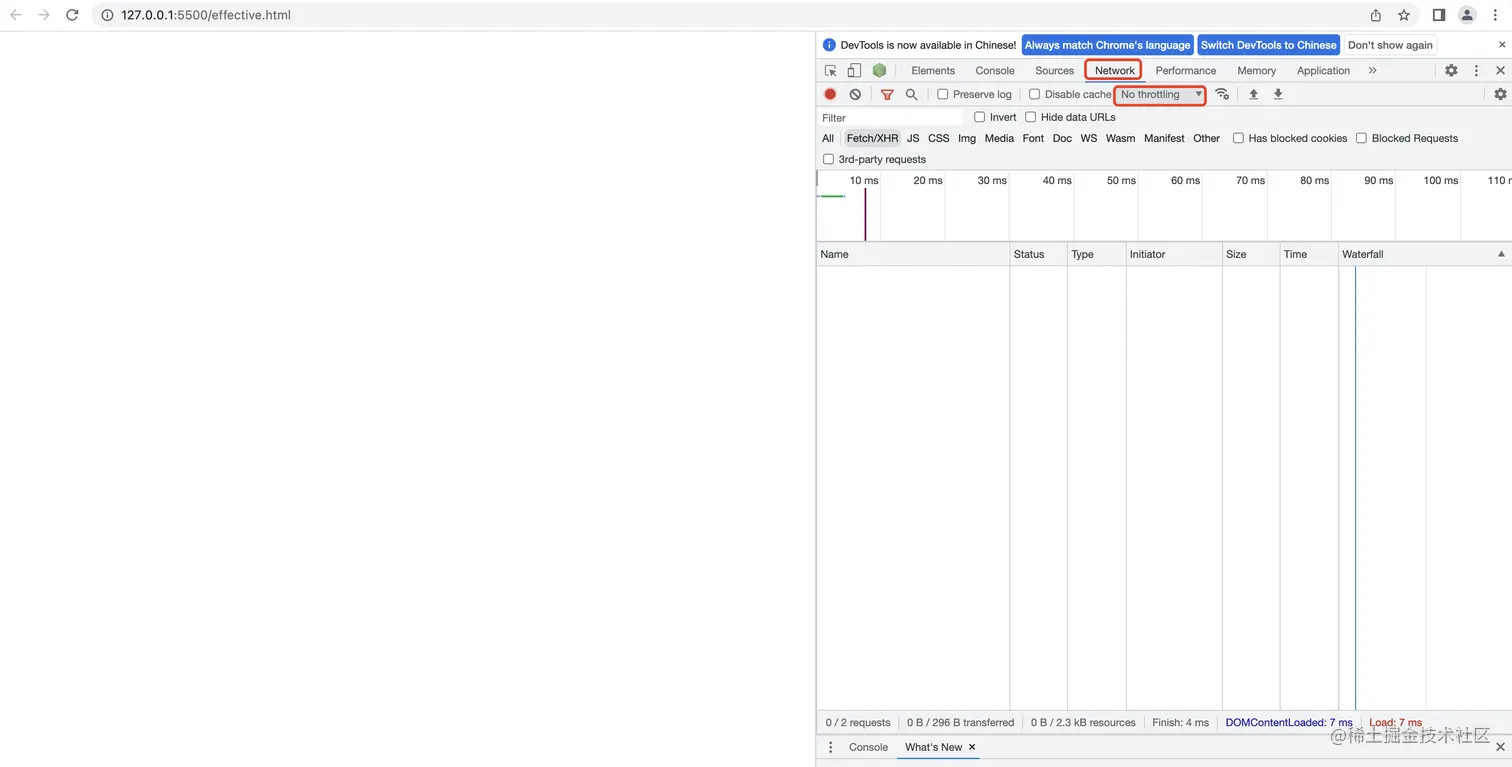Reload the page with the refresh icon

click(x=72, y=15)
